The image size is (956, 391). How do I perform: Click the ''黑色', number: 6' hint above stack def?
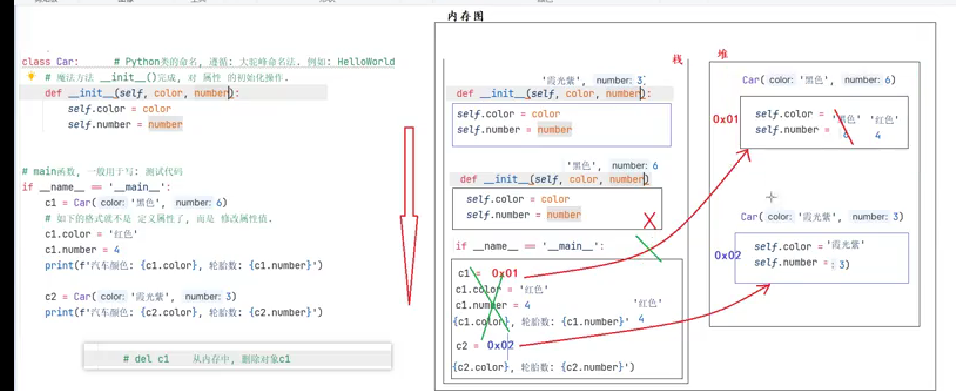[612, 165]
